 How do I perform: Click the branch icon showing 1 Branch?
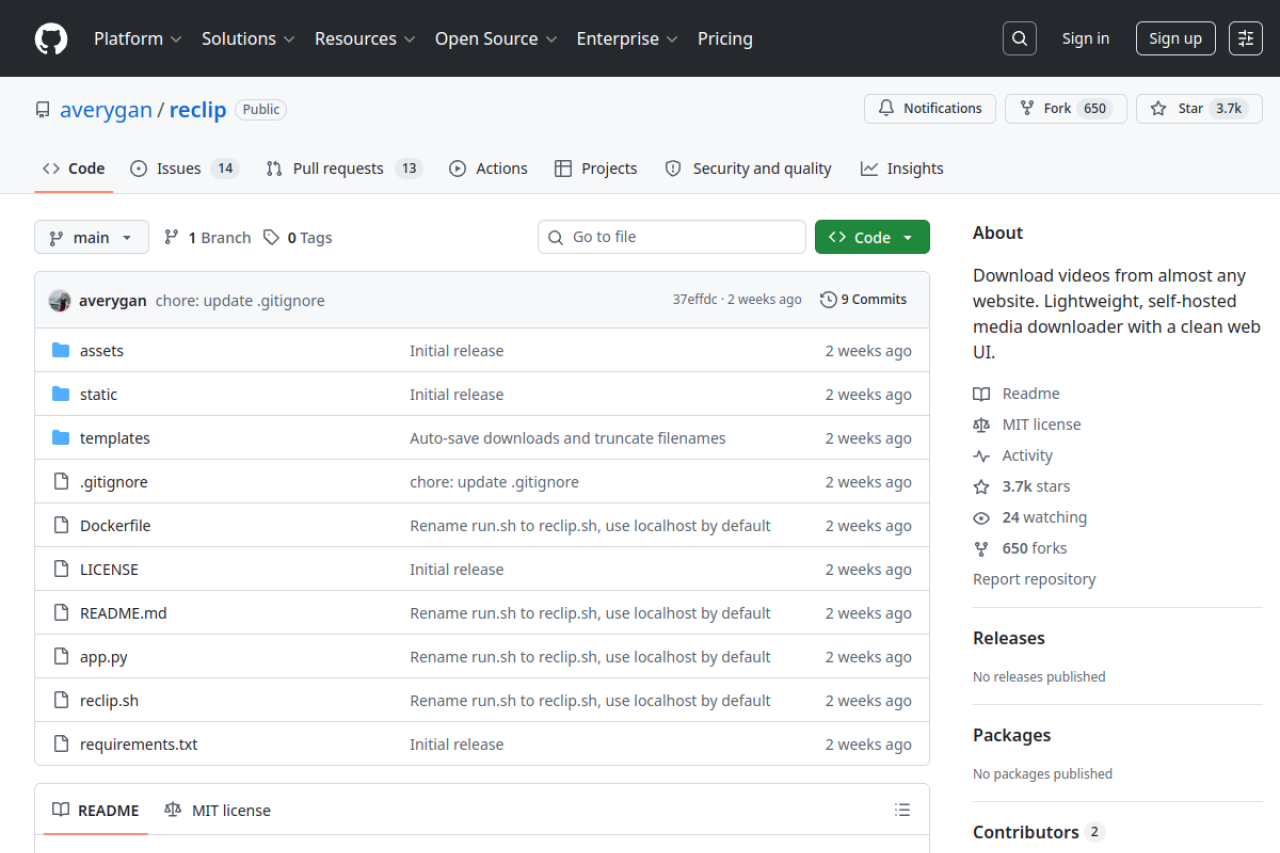(x=174, y=237)
